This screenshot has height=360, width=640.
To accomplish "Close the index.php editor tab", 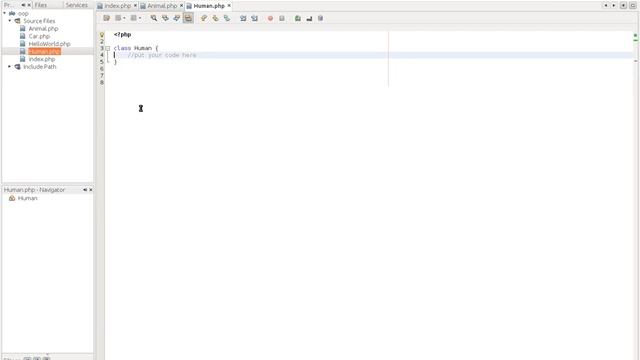I will pos(135,6).
